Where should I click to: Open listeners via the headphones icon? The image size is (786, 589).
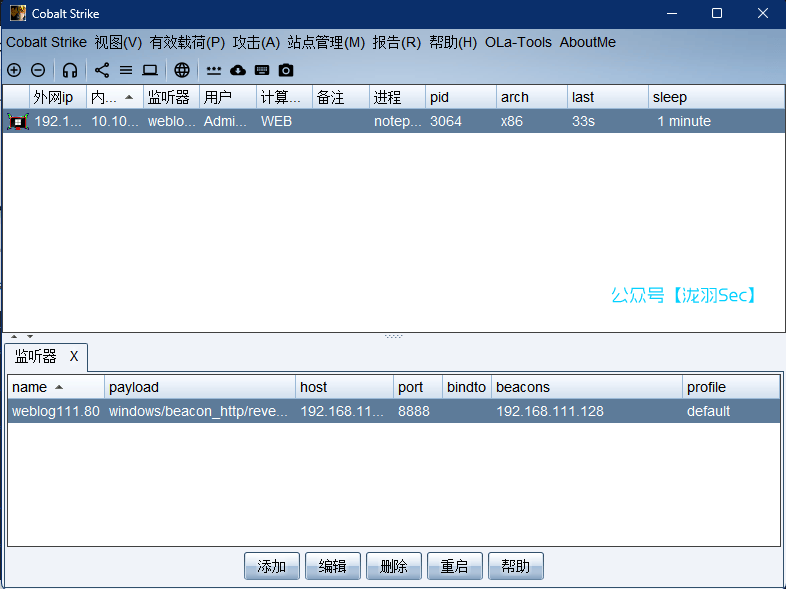[70, 70]
